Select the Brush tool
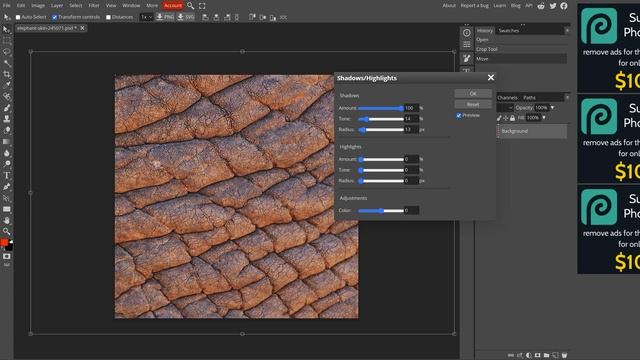The height and width of the screenshot is (360, 640). click(7, 108)
